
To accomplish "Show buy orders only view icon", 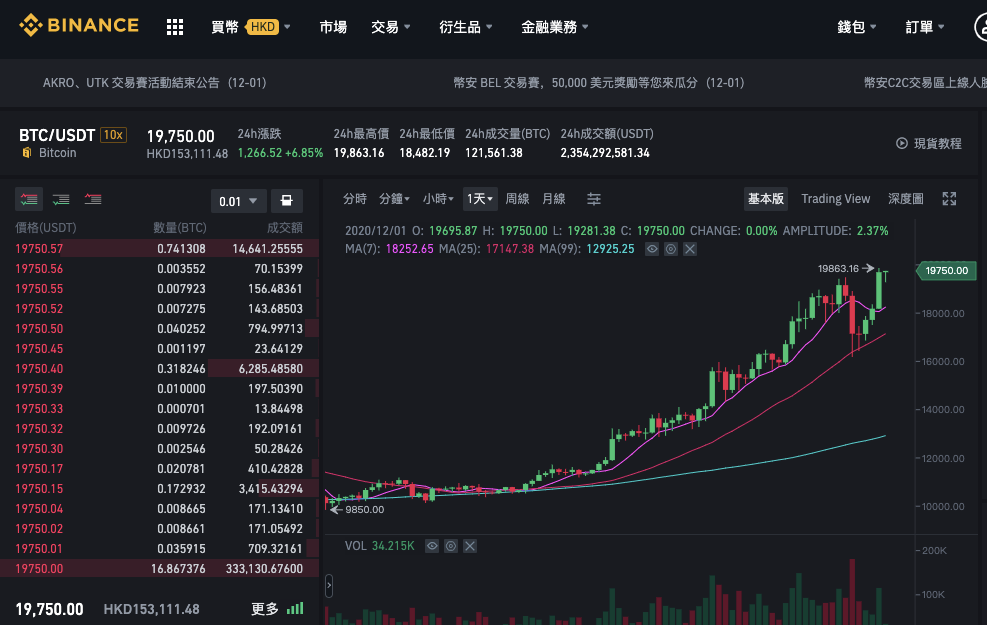I will 61,200.
